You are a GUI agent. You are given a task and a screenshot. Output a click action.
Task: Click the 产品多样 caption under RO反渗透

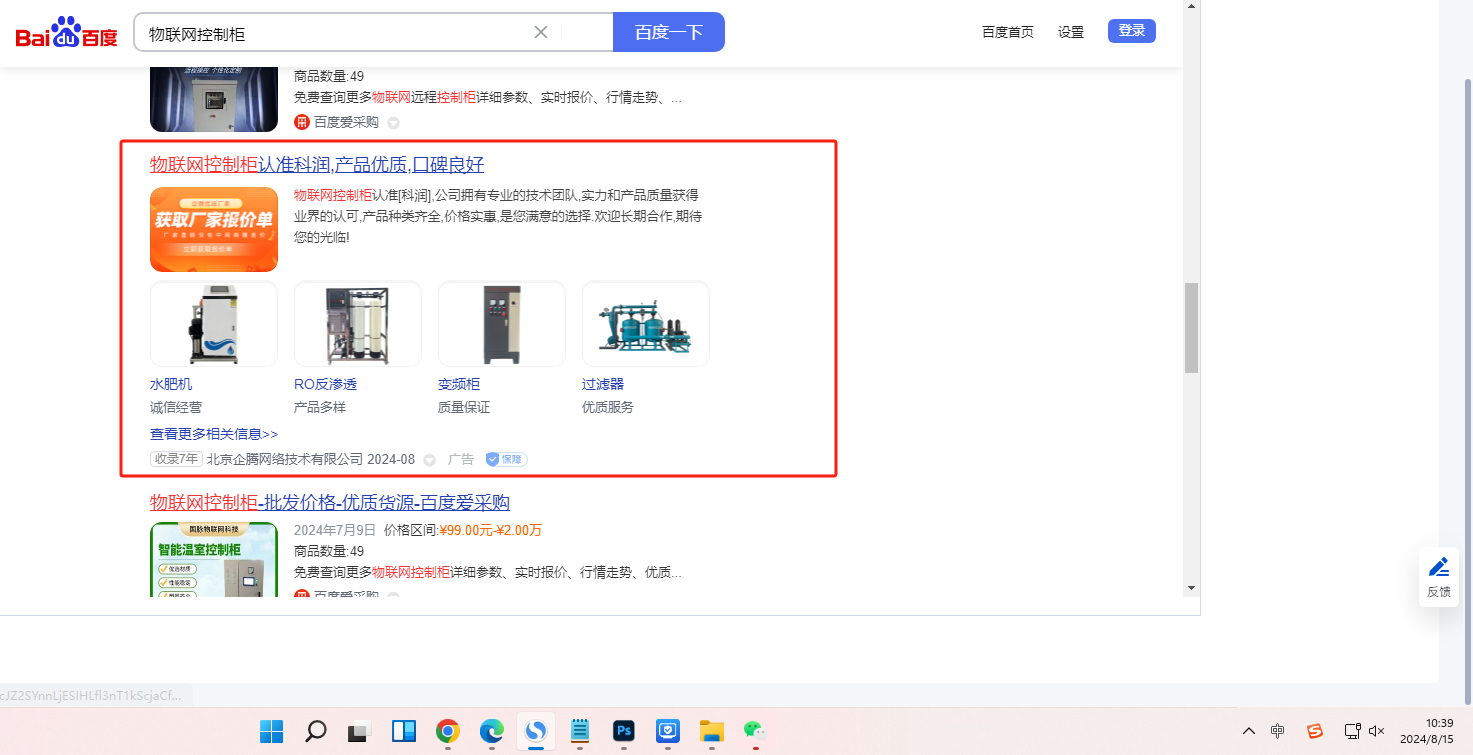coord(320,407)
